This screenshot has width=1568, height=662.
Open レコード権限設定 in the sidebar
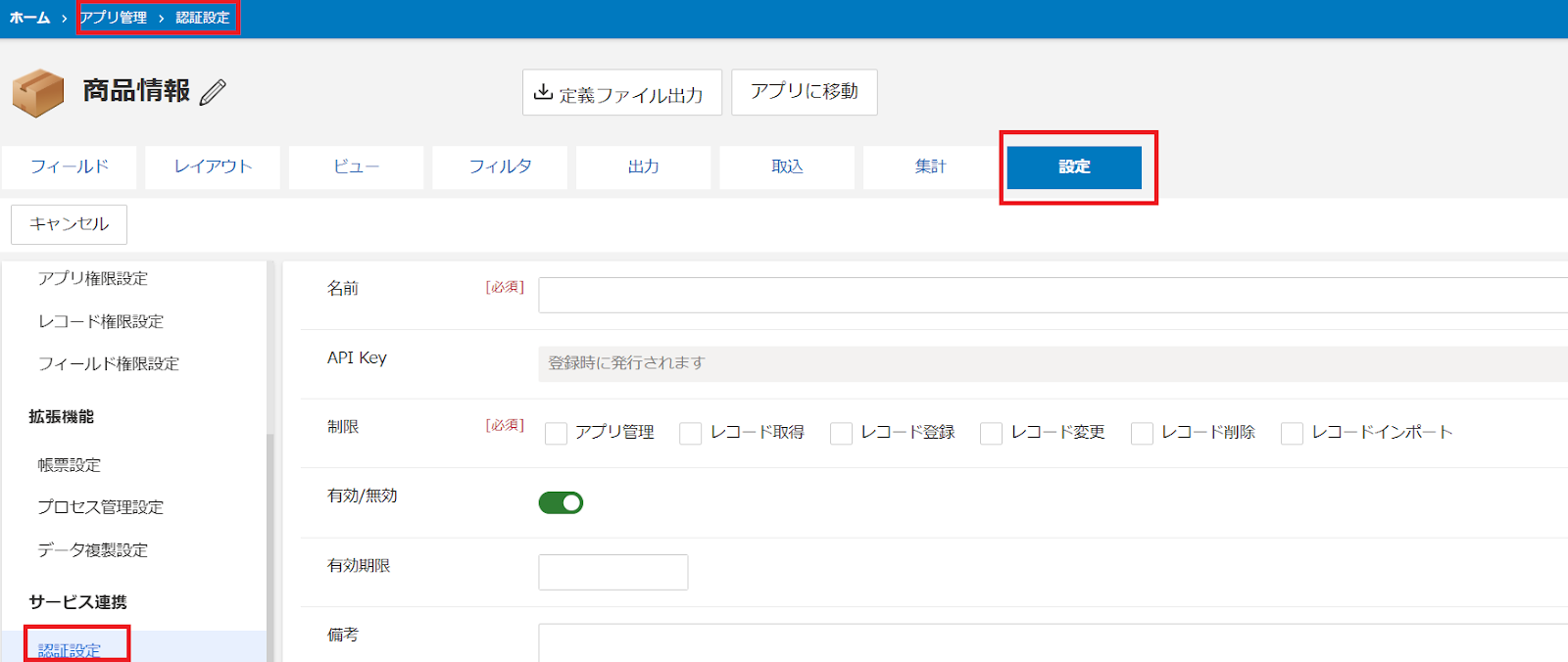(101, 322)
